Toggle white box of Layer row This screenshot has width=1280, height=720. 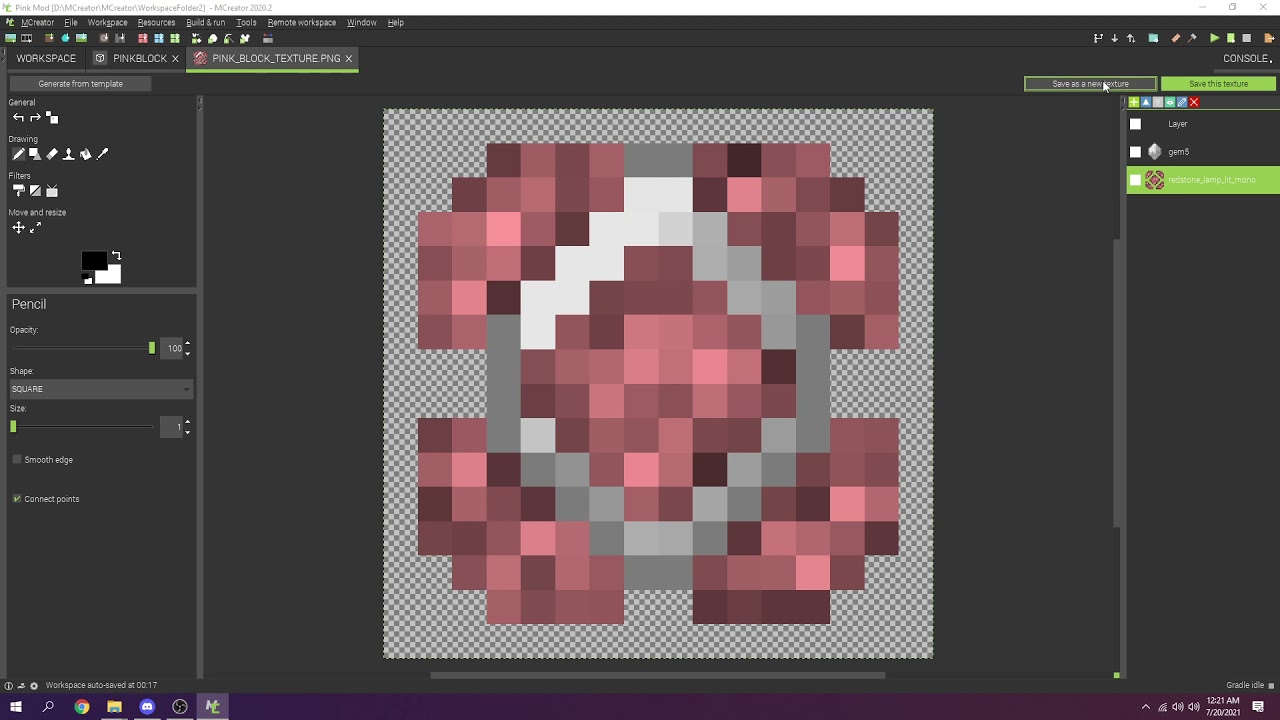(x=1135, y=124)
